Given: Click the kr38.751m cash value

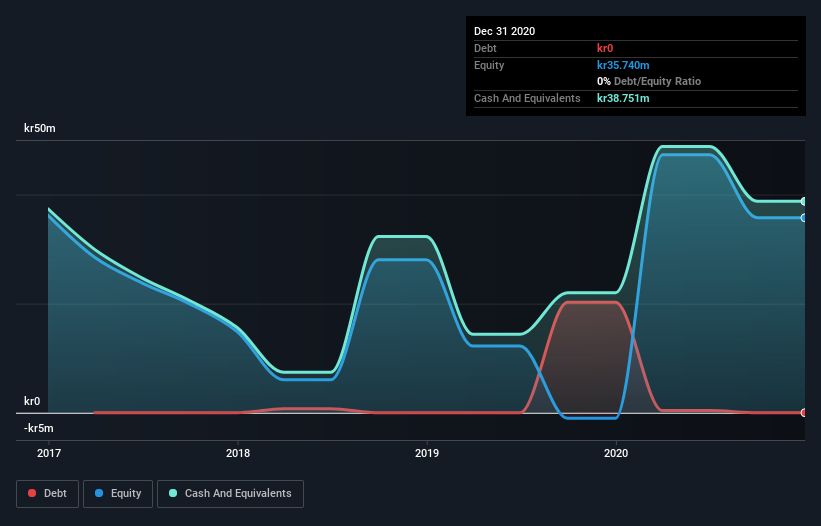Looking at the screenshot, I should (623, 98).
